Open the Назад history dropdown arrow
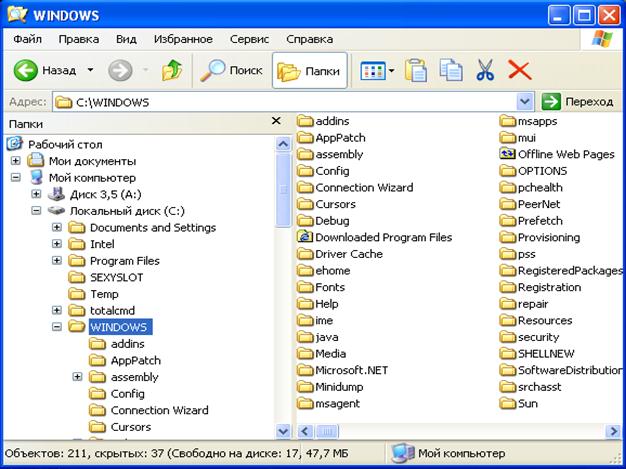 click(91, 71)
